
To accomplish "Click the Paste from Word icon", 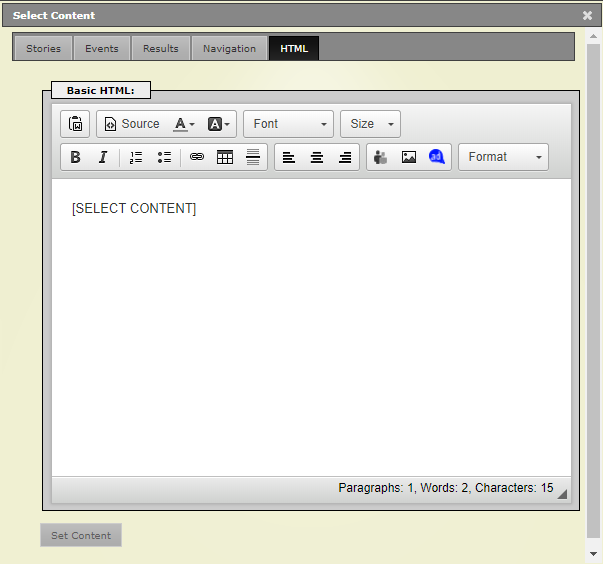I will pos(75,124).
